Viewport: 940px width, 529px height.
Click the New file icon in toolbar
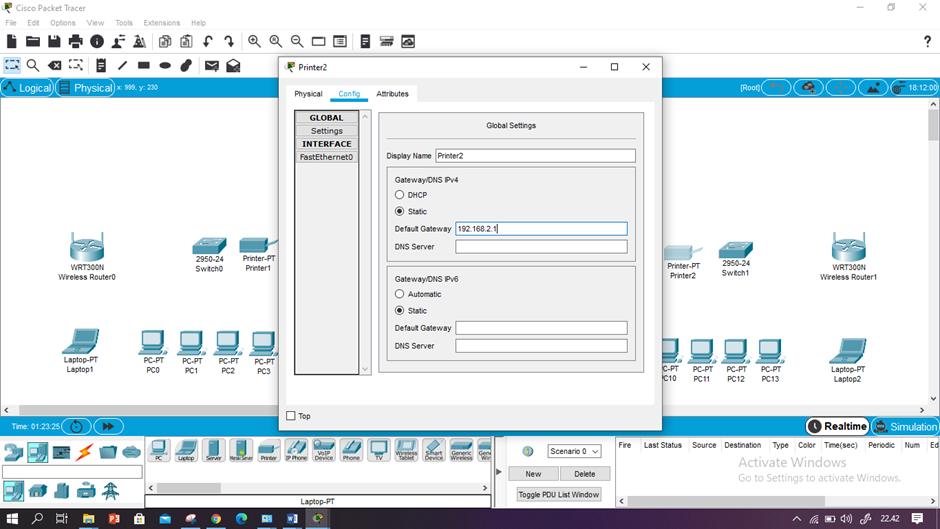pyautogui.click(x=11, y=41)
